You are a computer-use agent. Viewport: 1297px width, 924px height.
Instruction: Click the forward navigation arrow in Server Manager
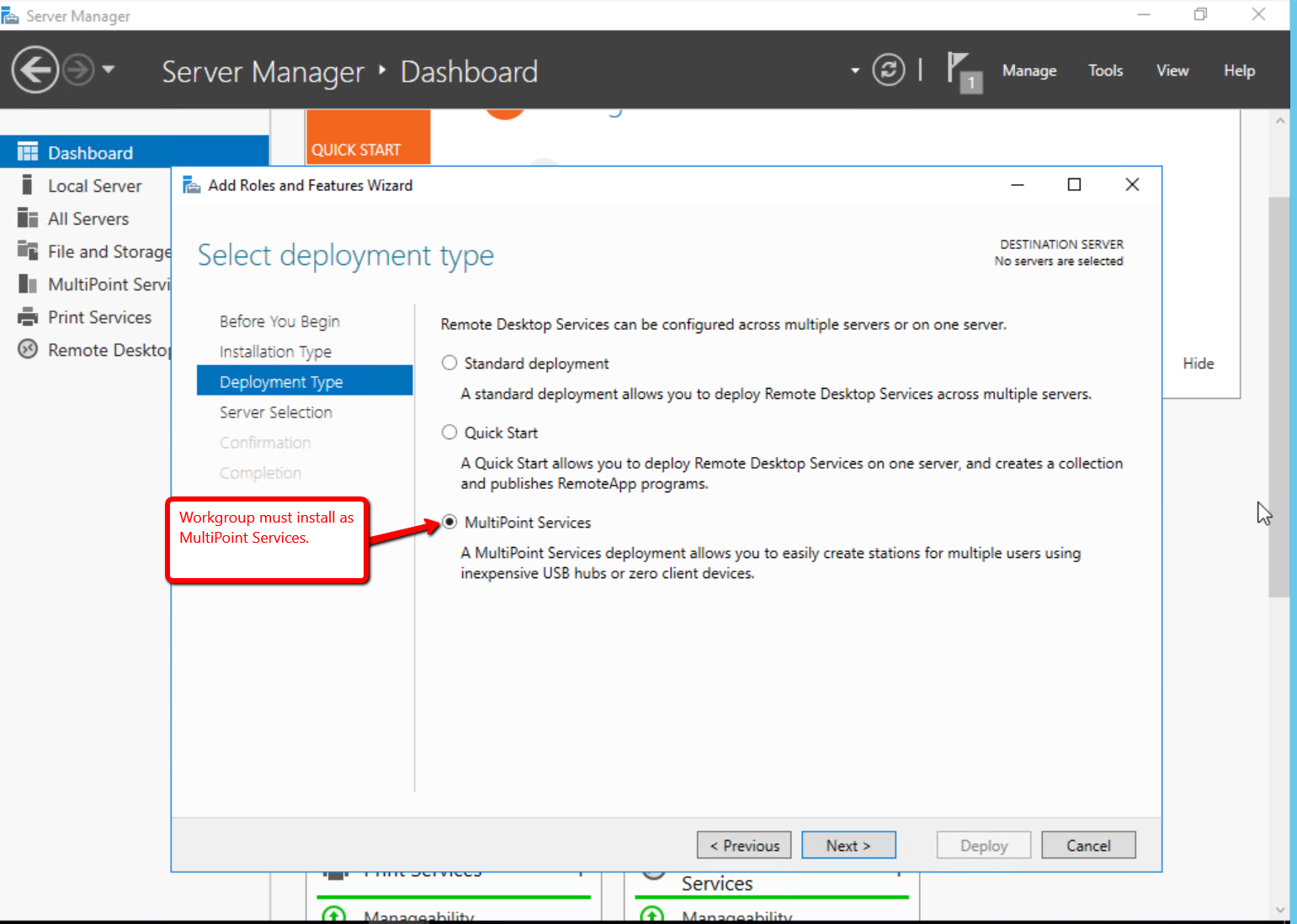tap(78, 70)
